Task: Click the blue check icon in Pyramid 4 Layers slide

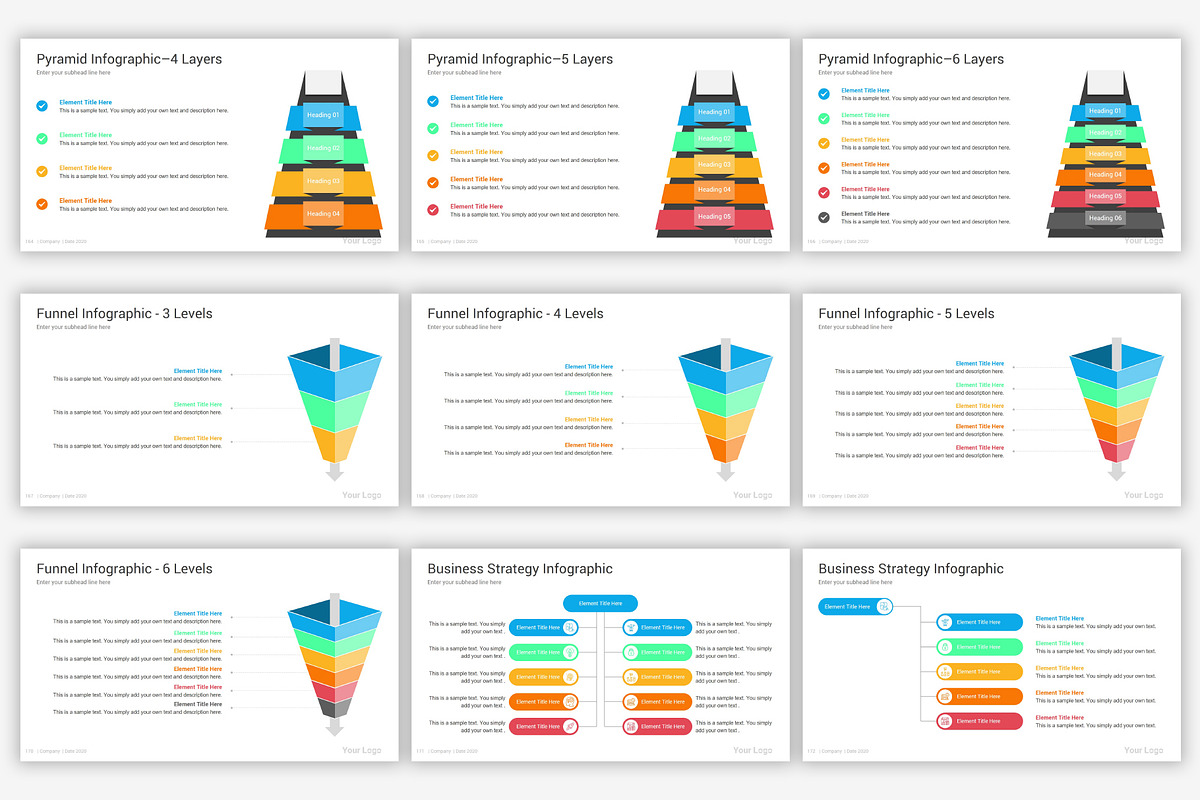Action: (x=42, y=105)
